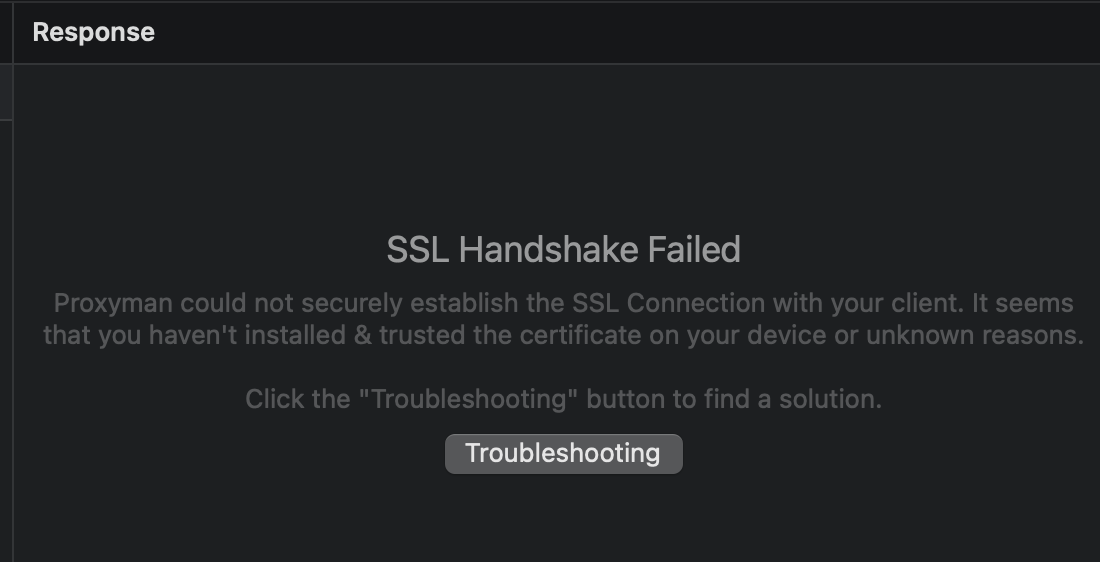Click the quoted "Troubleshooting" word in the hint text
This screenshot has height=562, width=1100.
pyautogui.click(x=469, y=399)
